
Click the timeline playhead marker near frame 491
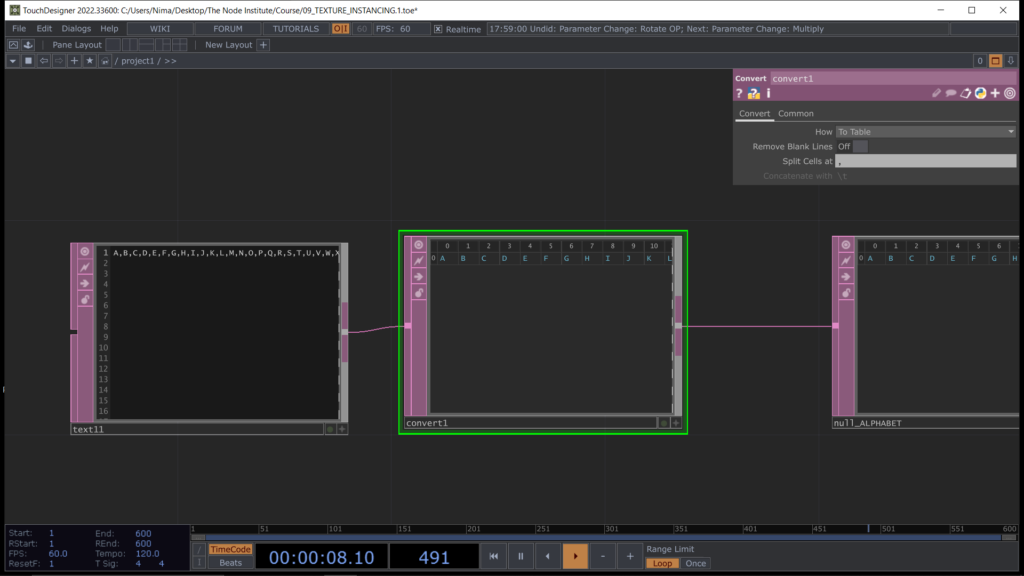coord(868,528)
